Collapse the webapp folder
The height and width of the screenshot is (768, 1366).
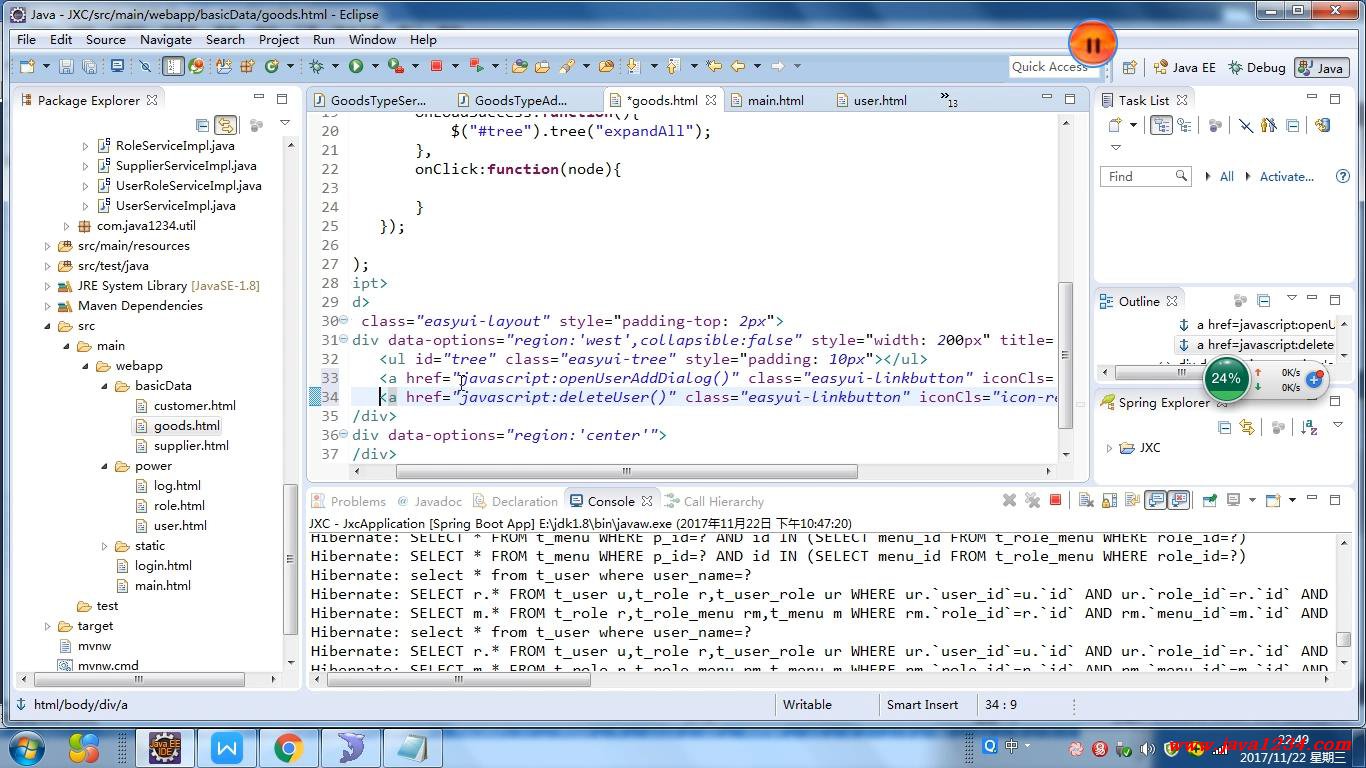[86, 366]
